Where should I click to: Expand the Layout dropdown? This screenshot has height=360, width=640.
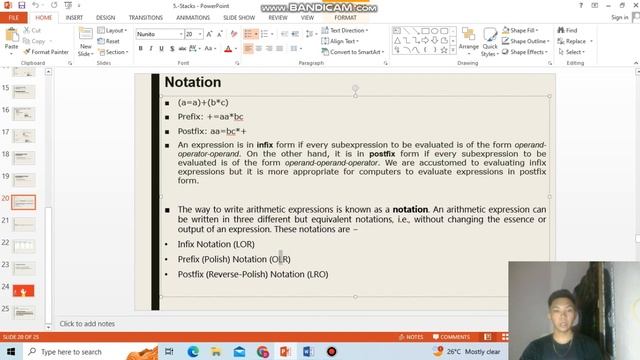point(113,31)
